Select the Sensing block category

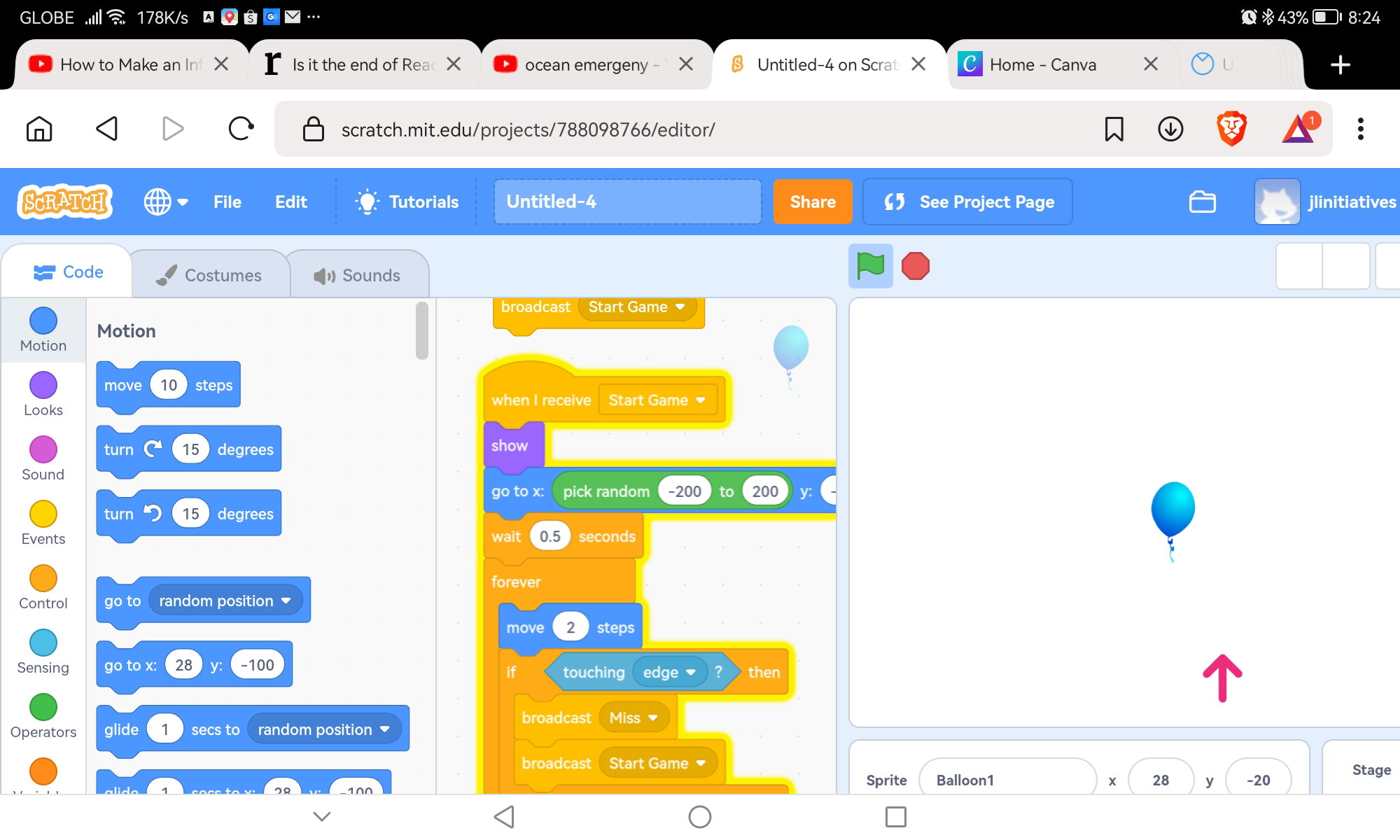43,652
